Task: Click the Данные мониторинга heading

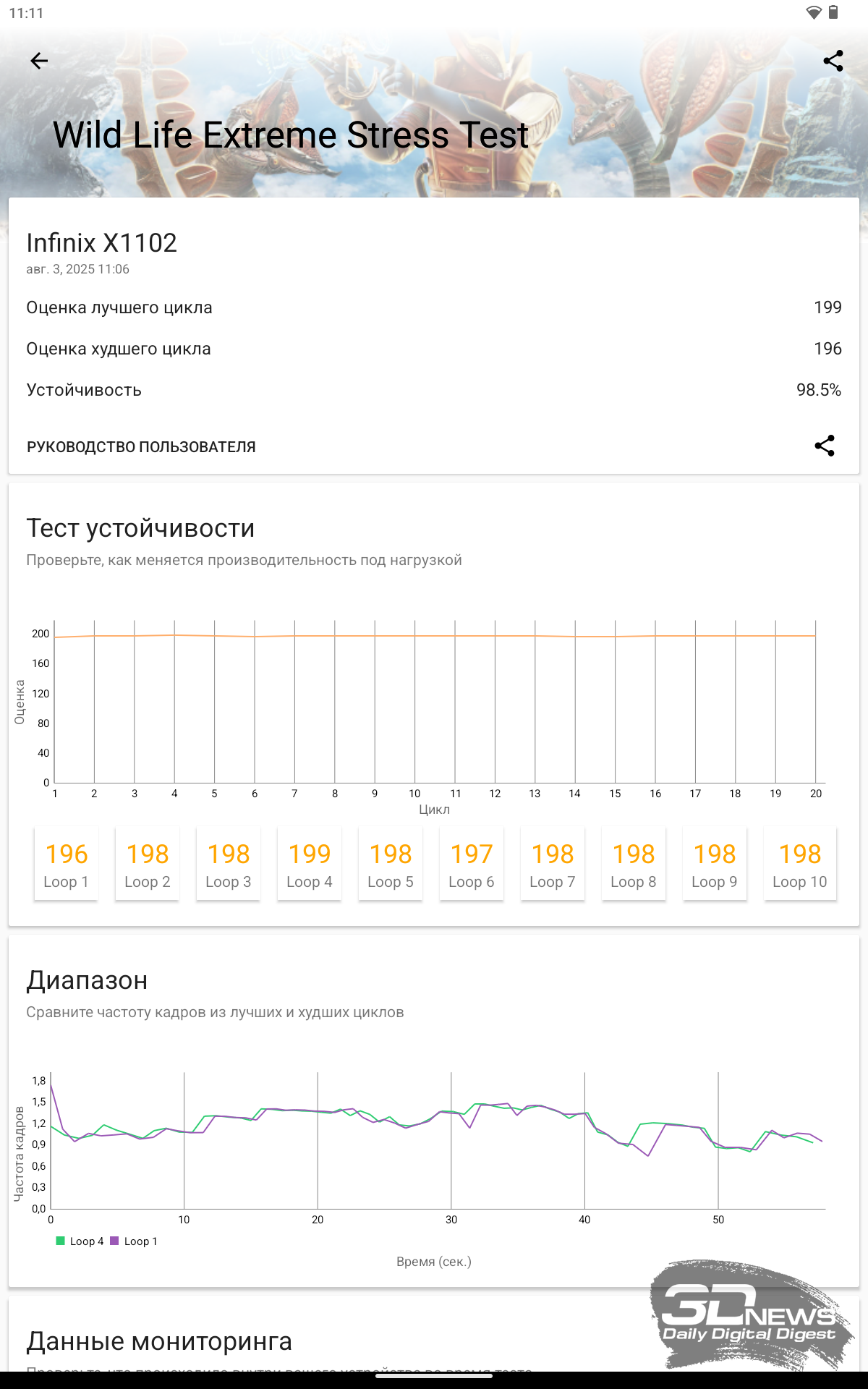Action: pyautogui.click(x=159, y=1341)
